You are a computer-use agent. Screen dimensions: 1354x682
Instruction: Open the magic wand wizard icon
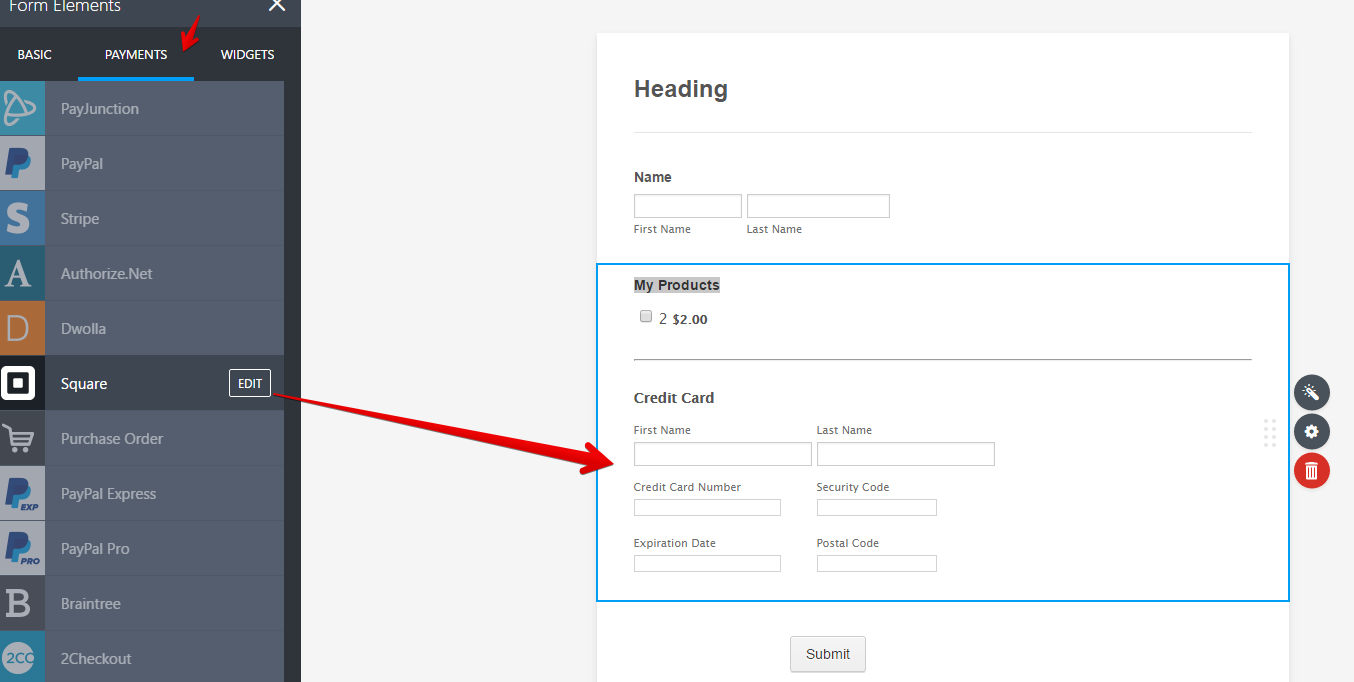tap(1311, 393)
